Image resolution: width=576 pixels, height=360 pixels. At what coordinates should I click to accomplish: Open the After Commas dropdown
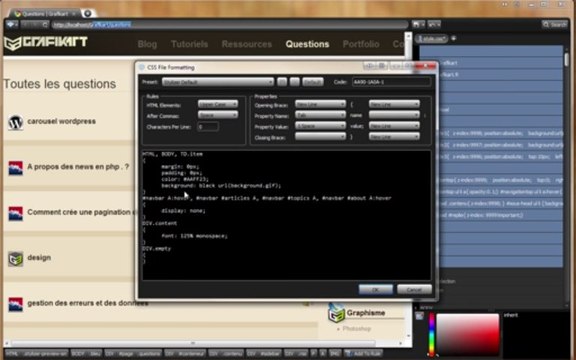pyautogui.click(x=218, y=115)
